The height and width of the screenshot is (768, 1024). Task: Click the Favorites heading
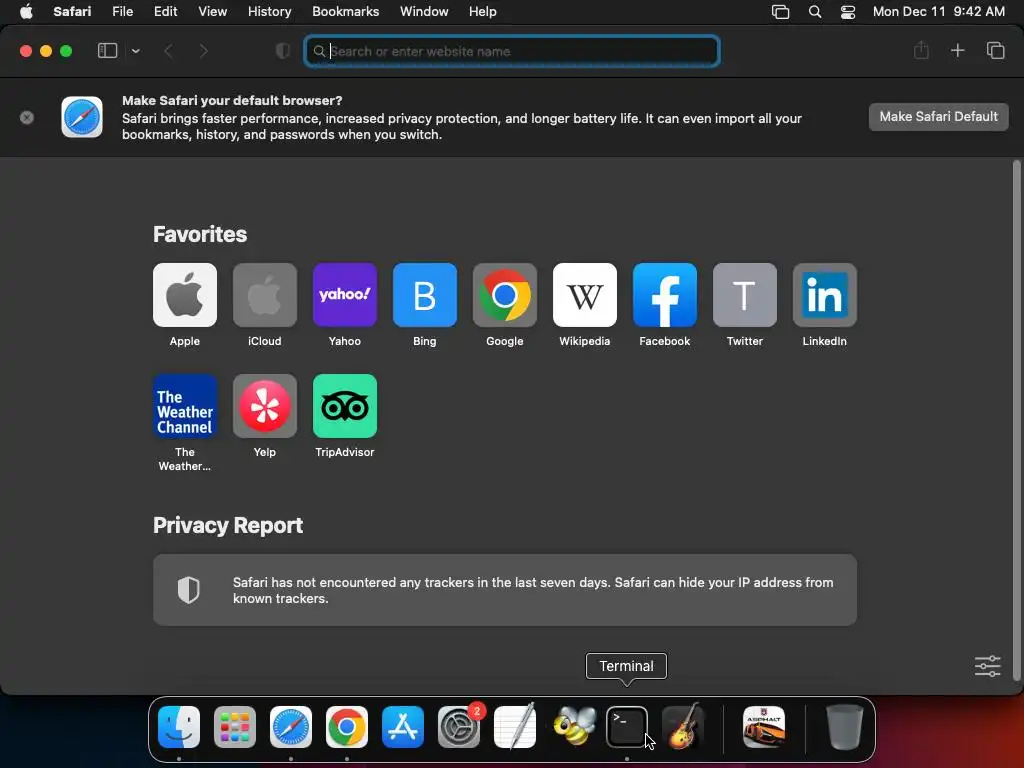point(200,234)
